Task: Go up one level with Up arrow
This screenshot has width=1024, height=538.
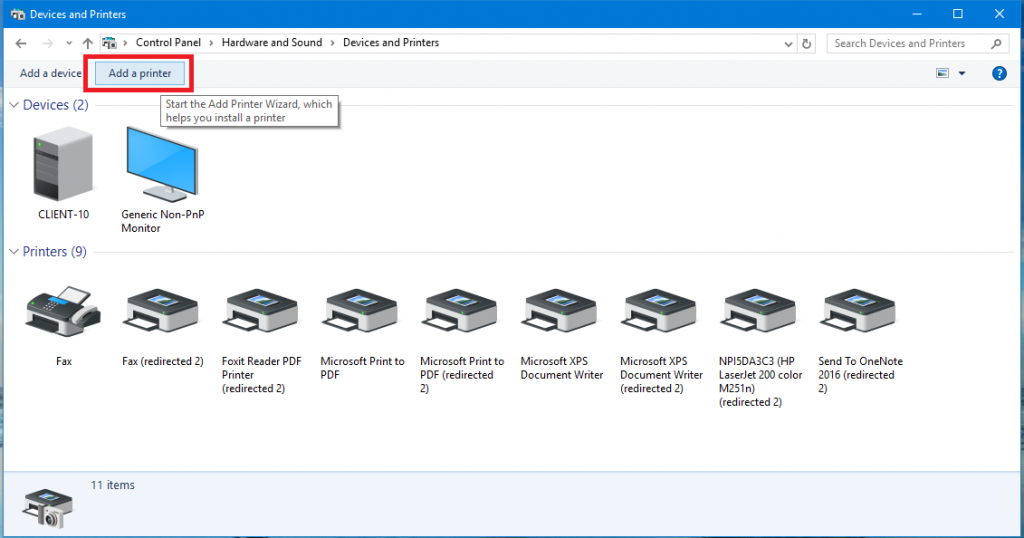Action: 88,43
